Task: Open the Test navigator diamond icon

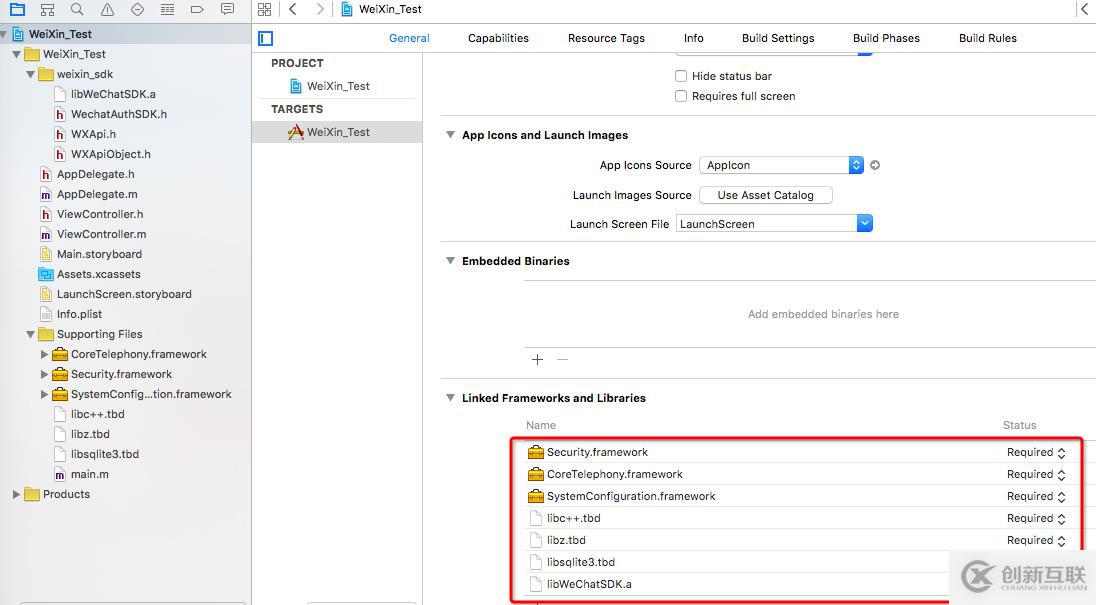Action: [x=138, y=9]
